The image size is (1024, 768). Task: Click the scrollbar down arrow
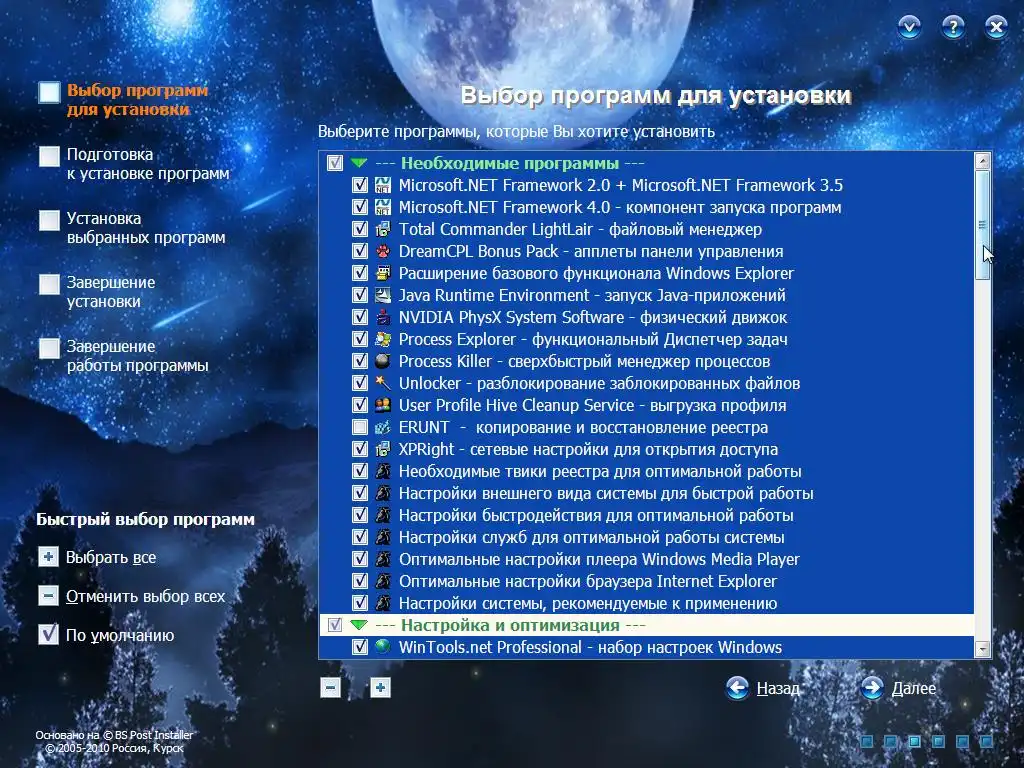(x=982, y=648)
